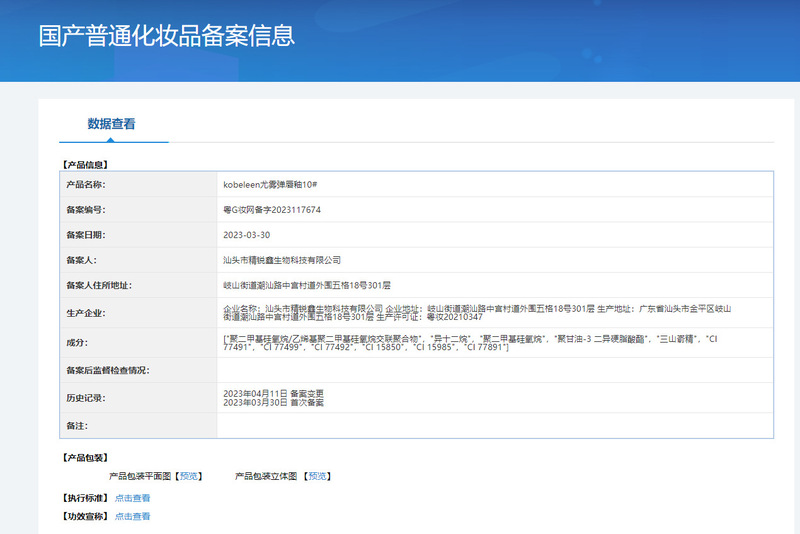
Task: Click the page title 国产普通化妆品备案信息
Action: tap(167, 37)
